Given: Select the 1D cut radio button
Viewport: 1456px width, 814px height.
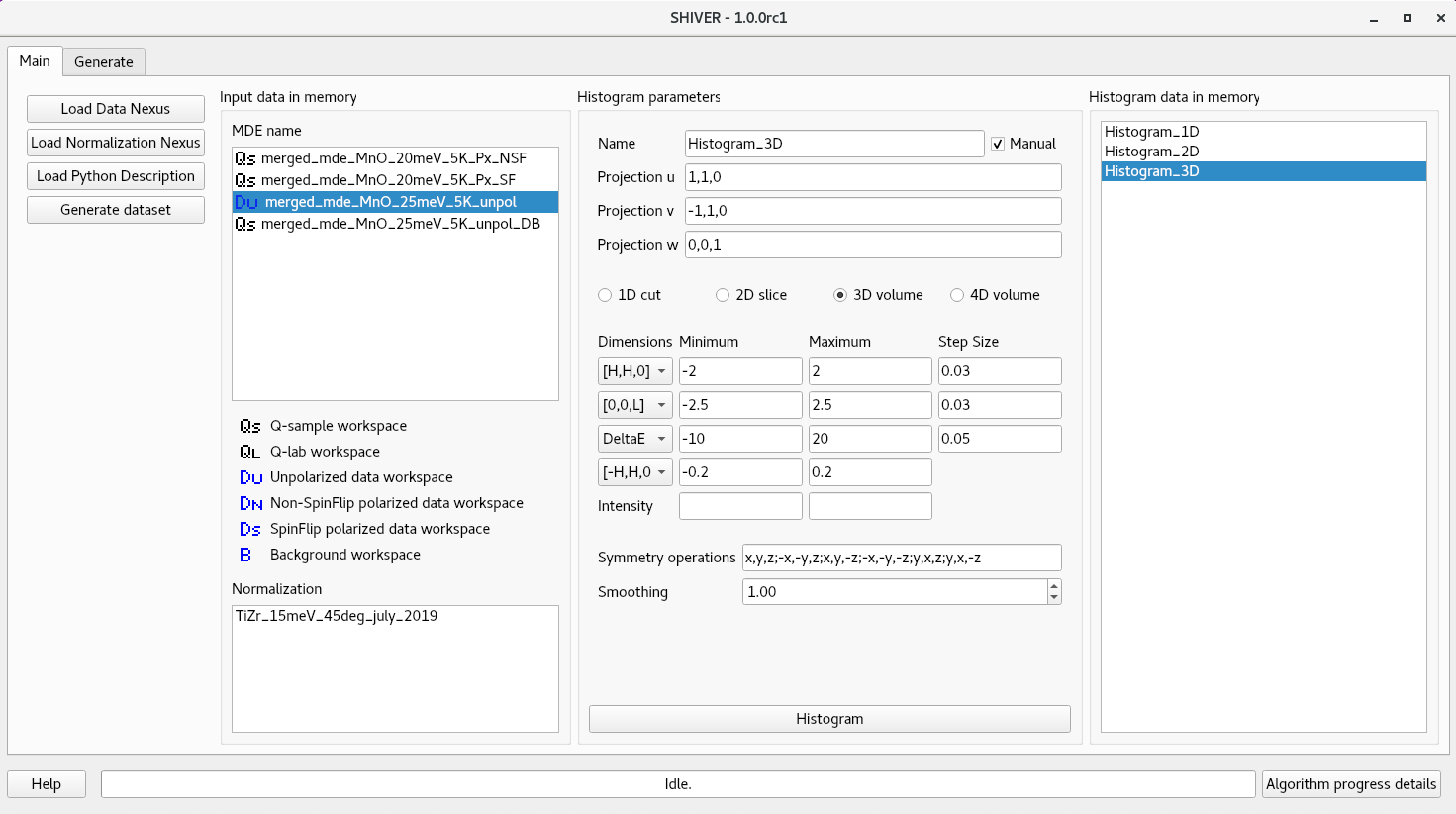Looking at the screenshot, I should coord(605,295).
